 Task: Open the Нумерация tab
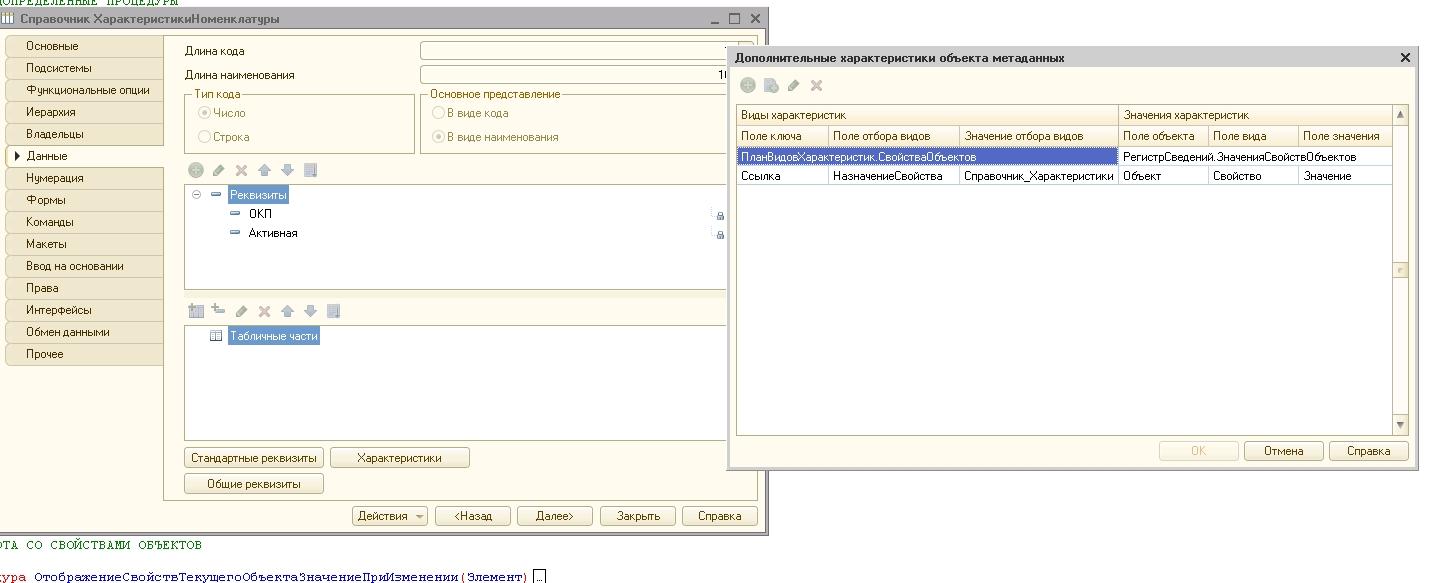pos(84,178)
